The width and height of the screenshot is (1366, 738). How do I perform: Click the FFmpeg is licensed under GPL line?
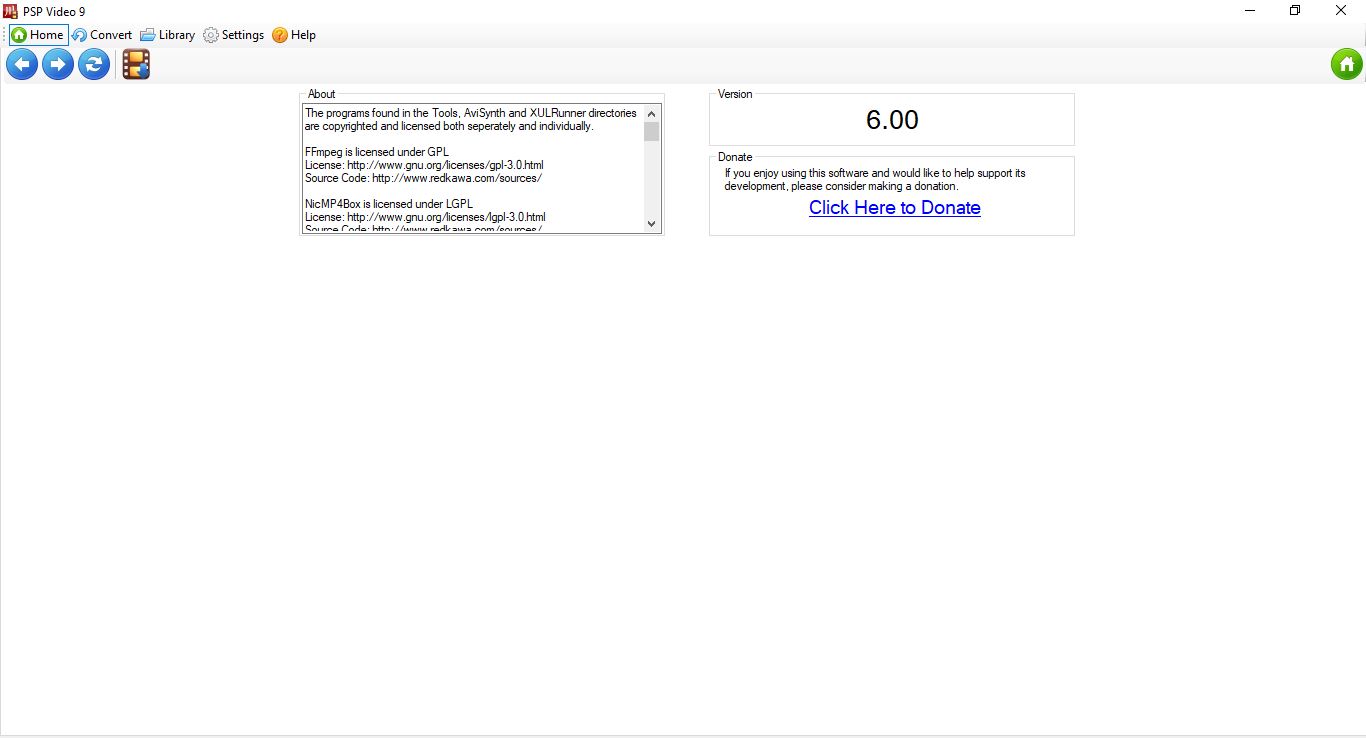click(377, 152)
